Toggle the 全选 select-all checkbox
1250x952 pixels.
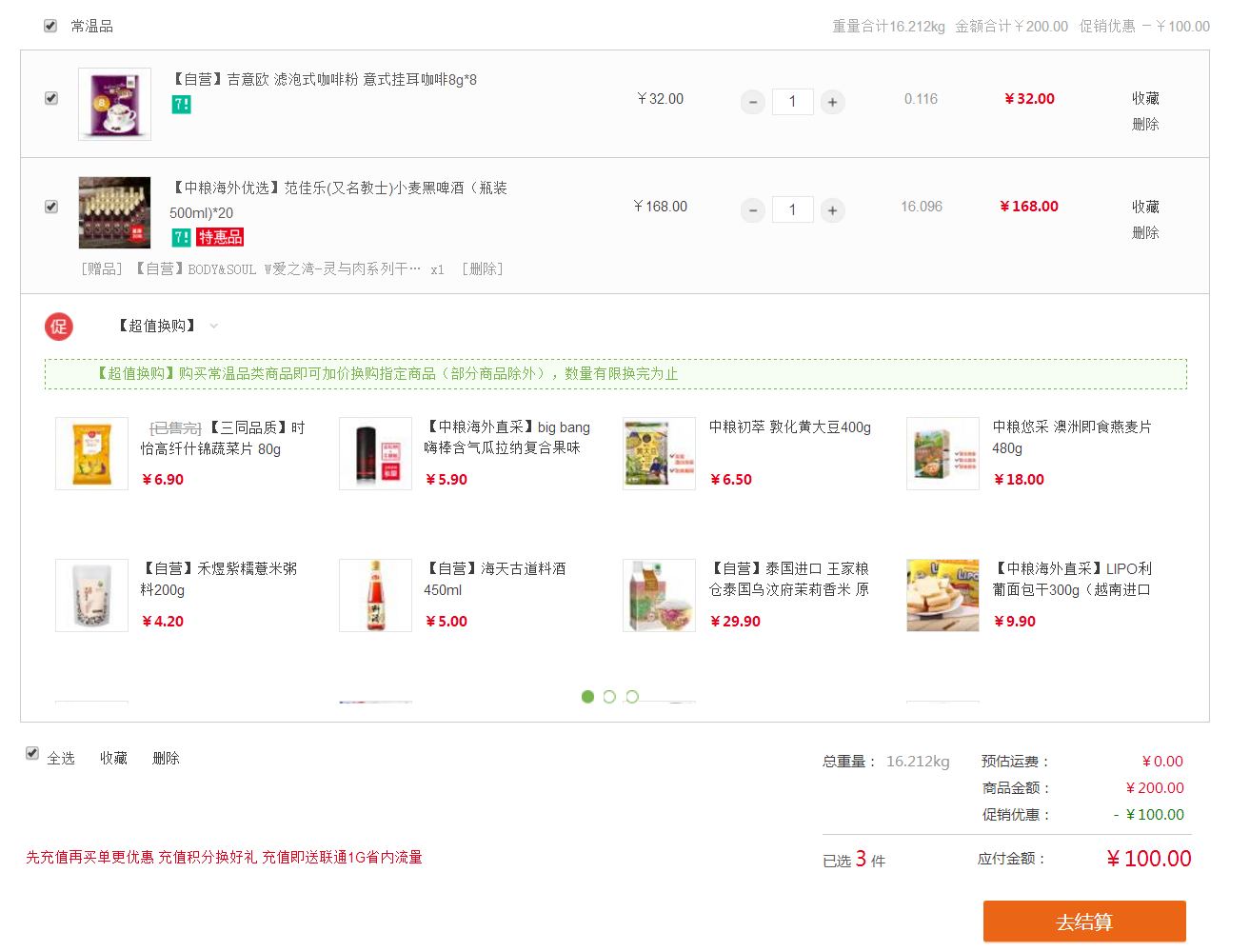pos(32,753)
